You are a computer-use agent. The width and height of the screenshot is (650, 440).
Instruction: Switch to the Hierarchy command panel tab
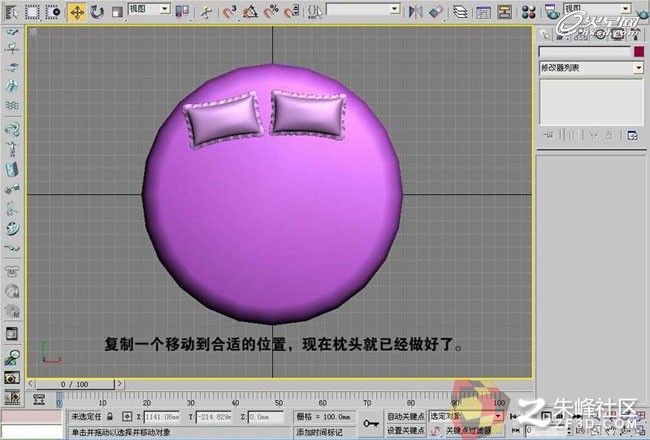(x=580, y=35)
